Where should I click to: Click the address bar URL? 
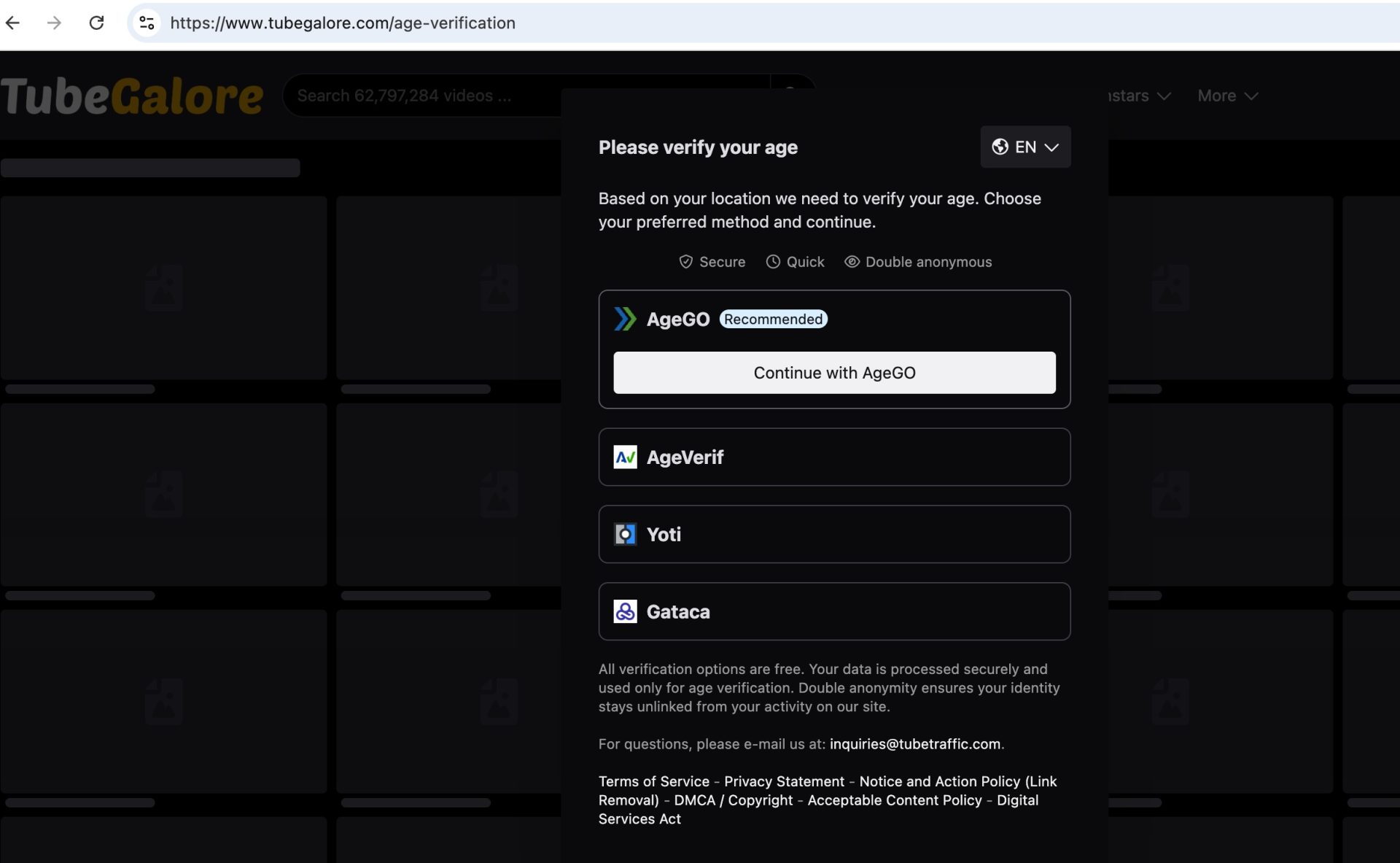pos(343,23)
